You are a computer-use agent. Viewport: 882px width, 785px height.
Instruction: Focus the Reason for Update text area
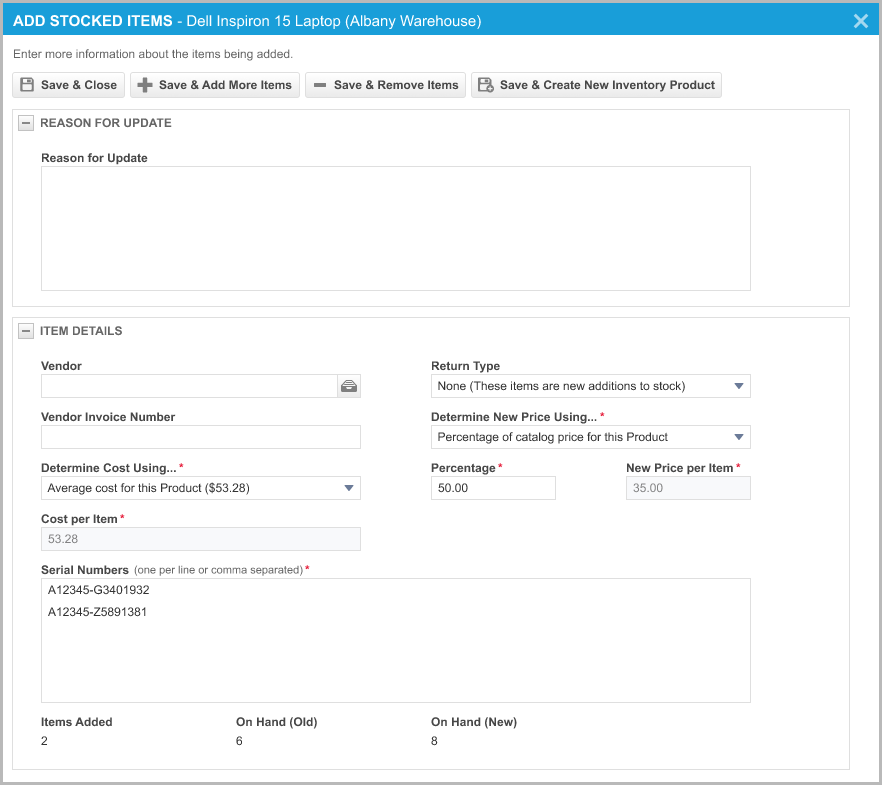395,228
